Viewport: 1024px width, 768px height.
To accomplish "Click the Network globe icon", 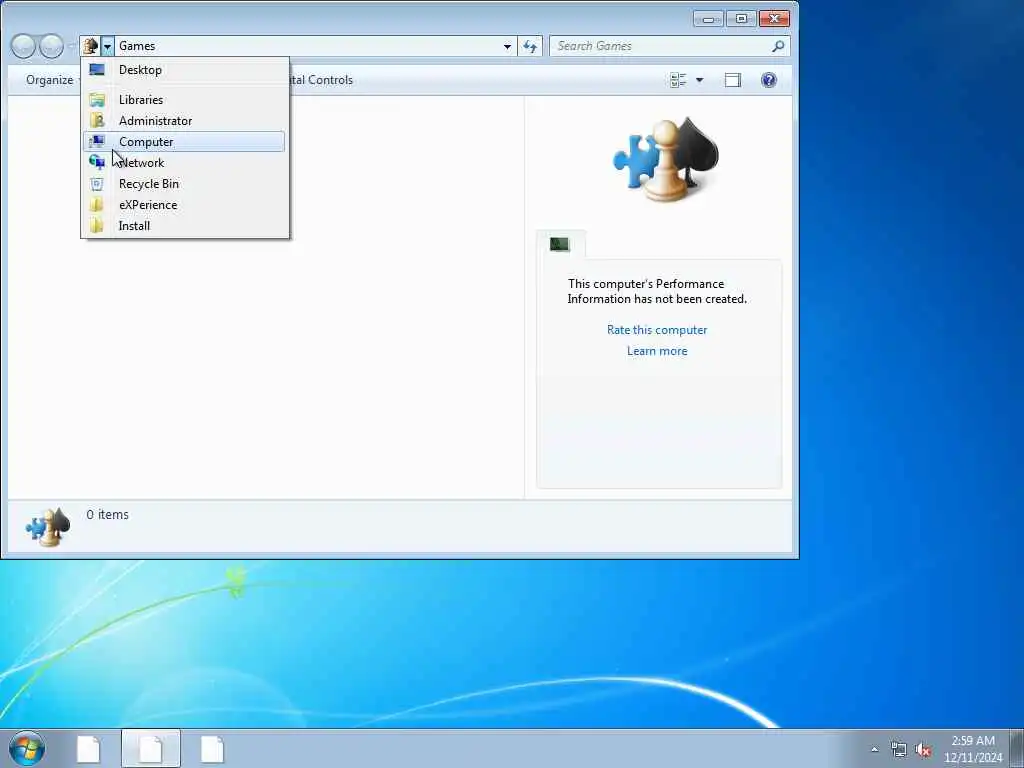I will pyautogui.click(x=97, y=162).
